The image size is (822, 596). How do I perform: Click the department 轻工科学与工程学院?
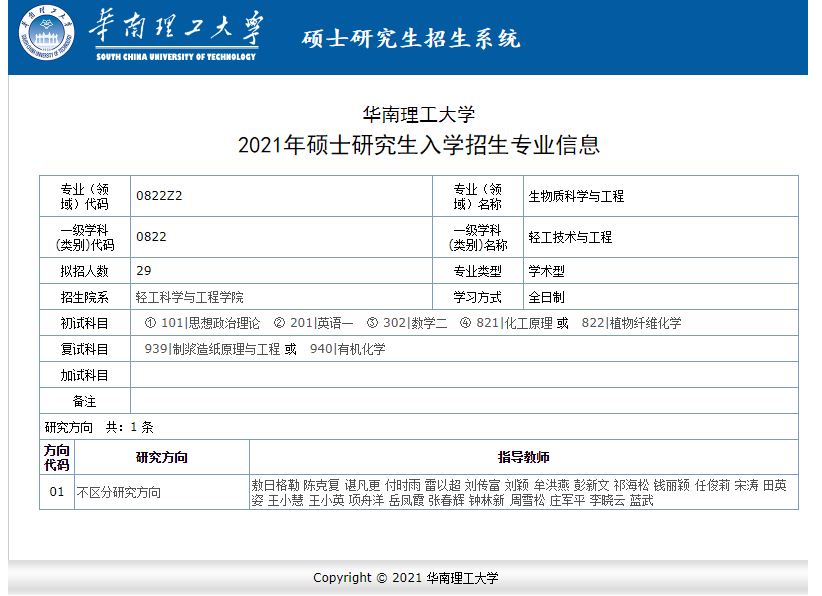tap(189, 298)
